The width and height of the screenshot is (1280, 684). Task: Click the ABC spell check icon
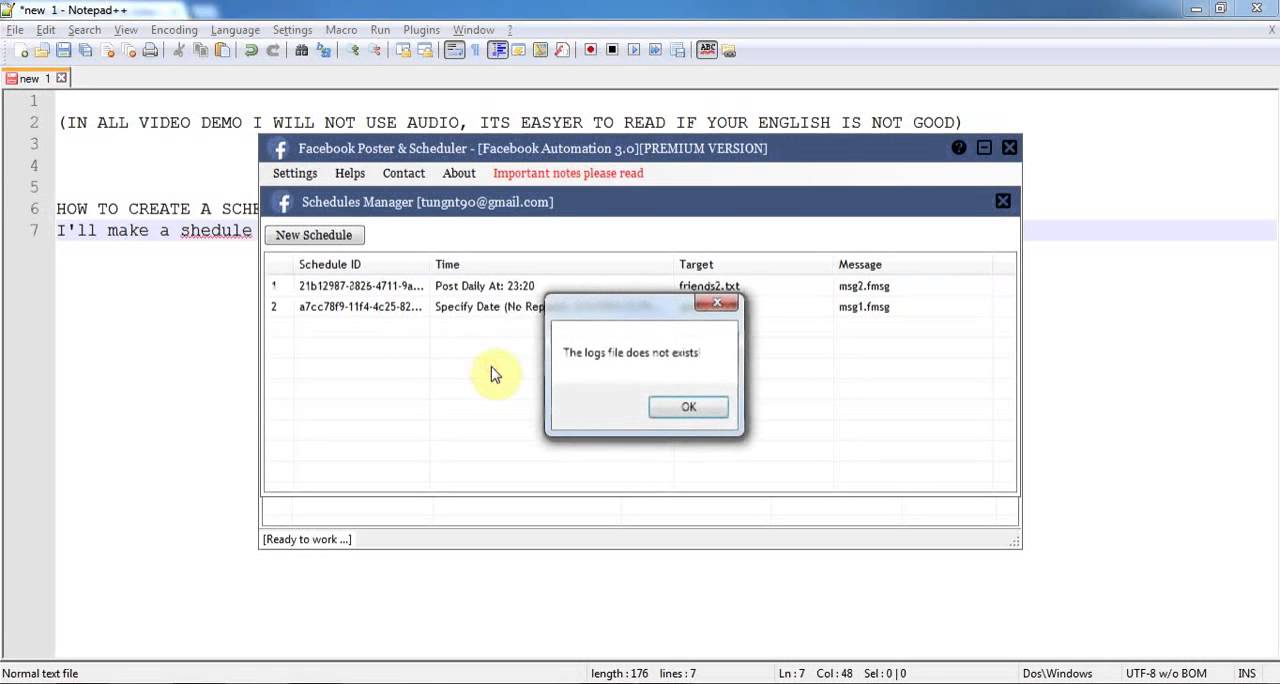pyautogui.click(x=707, y=50)
